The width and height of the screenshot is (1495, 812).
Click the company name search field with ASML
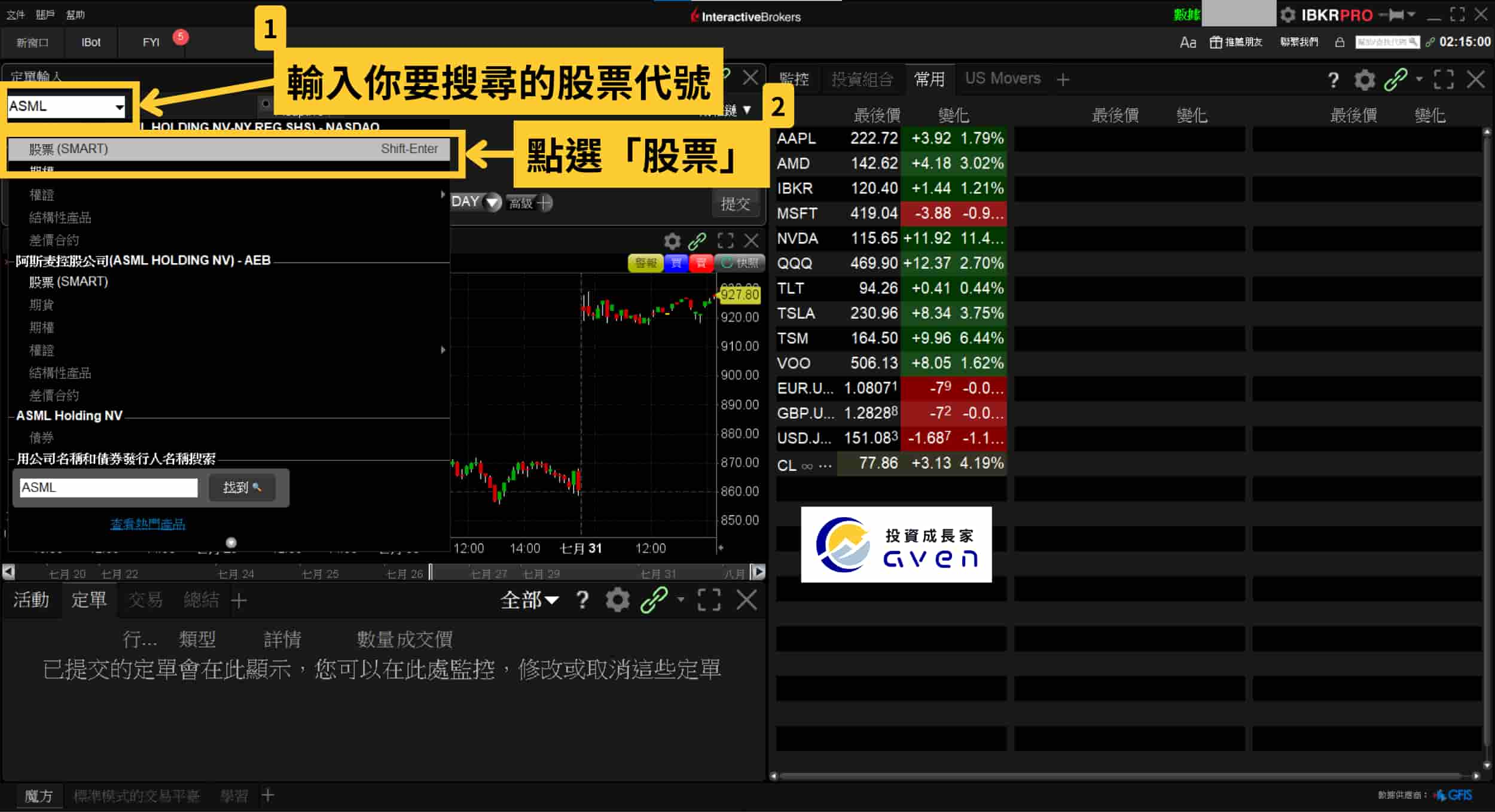click(108, 487)
